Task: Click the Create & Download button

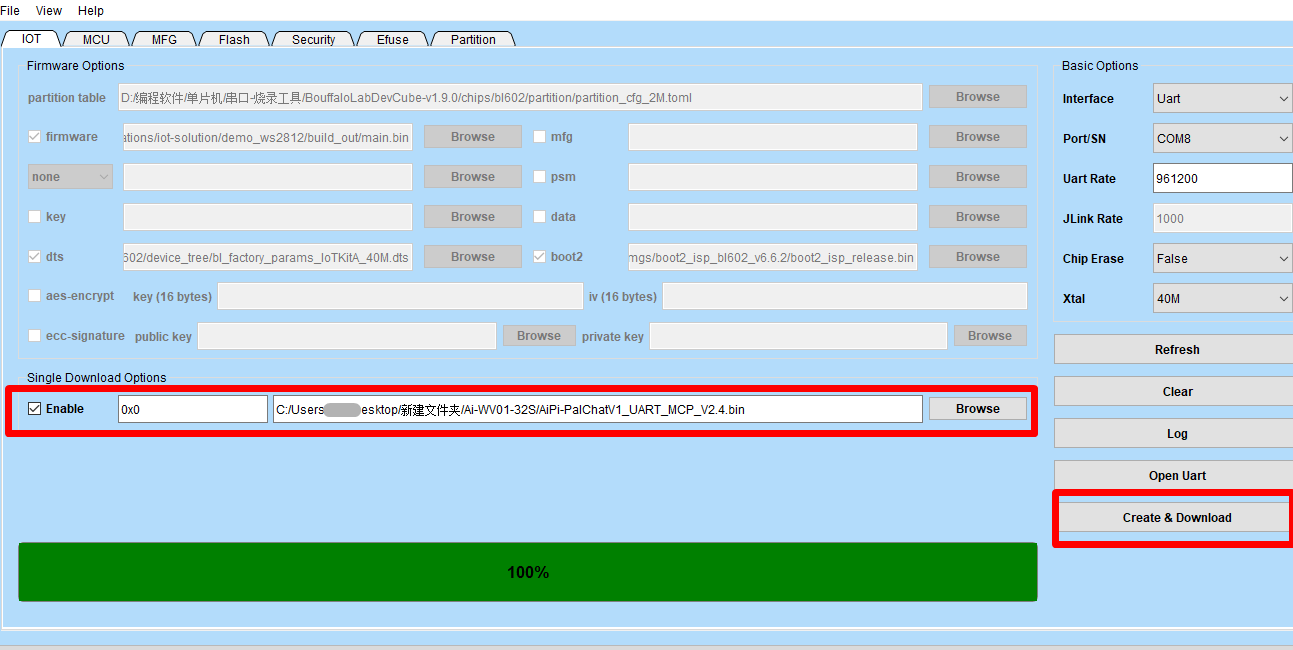Action: click(x=1176, y=518)
